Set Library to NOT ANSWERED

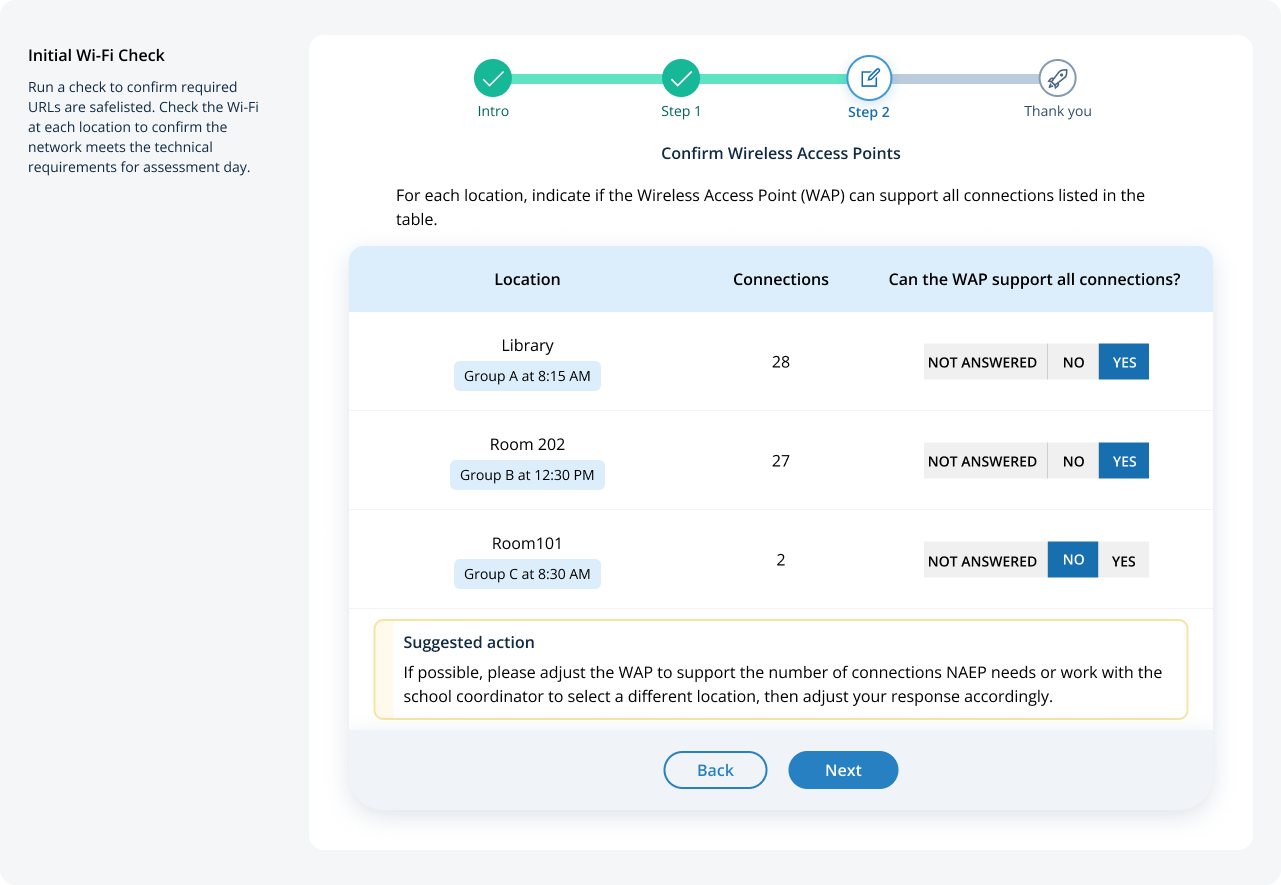[x=982, y=362]
